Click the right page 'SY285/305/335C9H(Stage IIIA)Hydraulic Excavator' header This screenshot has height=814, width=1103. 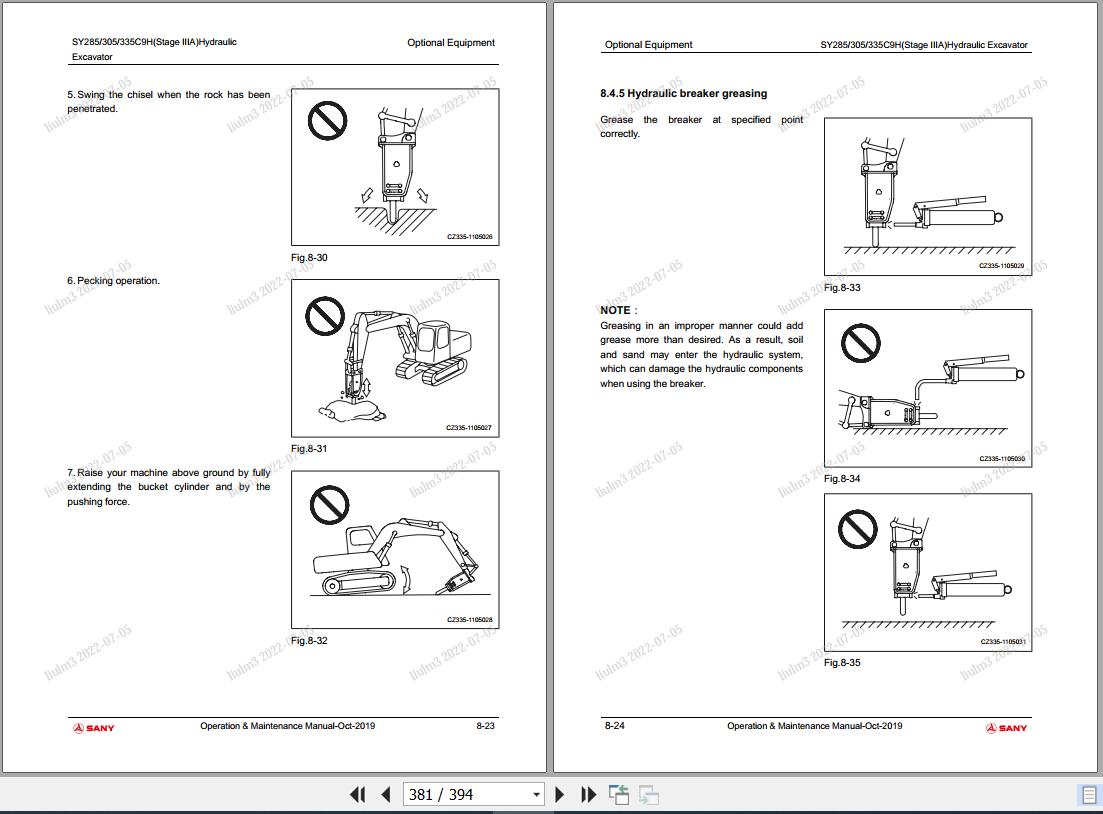(x=924, y=45)
